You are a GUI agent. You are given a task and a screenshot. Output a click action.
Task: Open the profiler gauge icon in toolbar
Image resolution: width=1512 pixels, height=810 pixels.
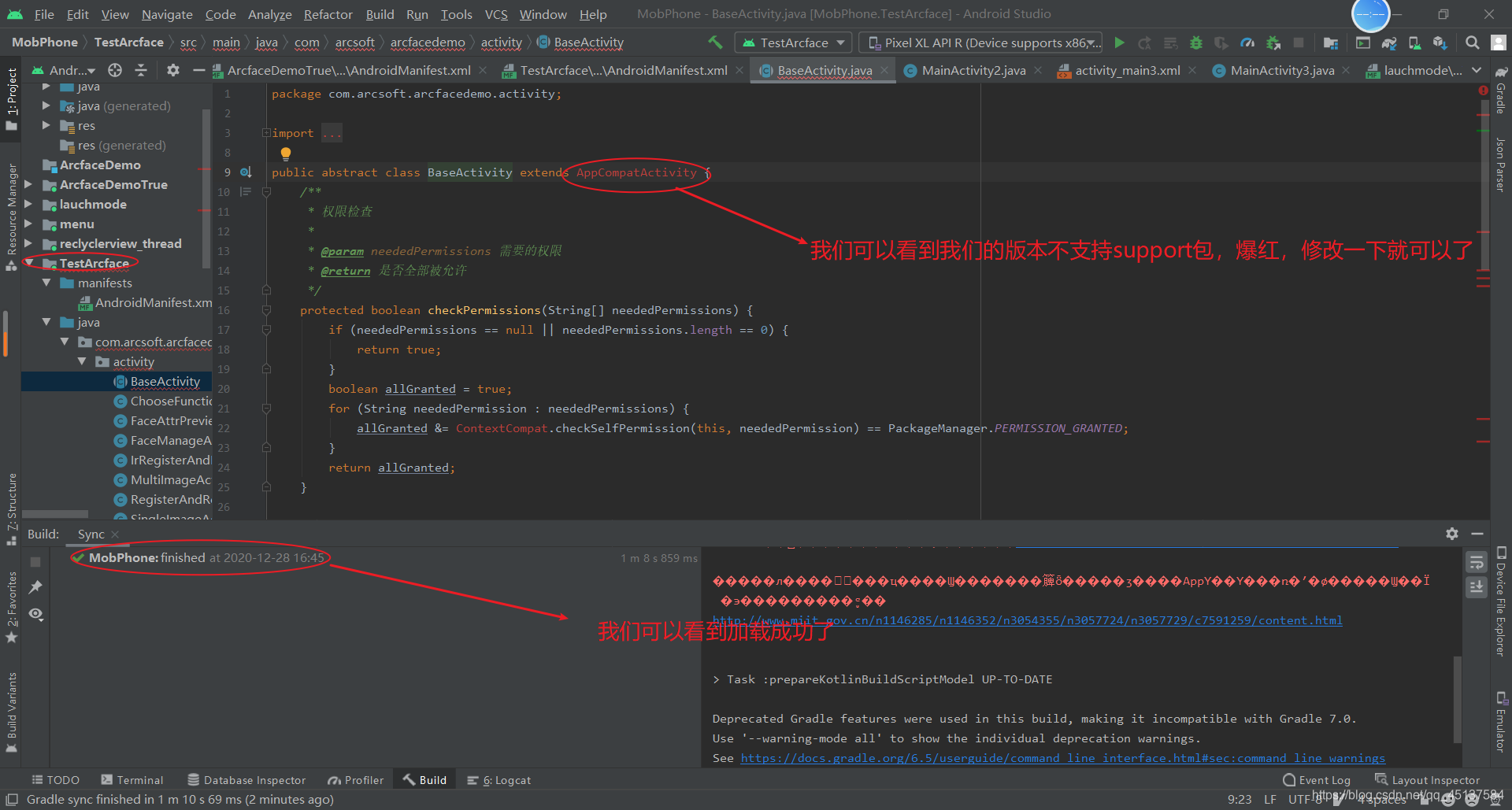pos(1247,43)
